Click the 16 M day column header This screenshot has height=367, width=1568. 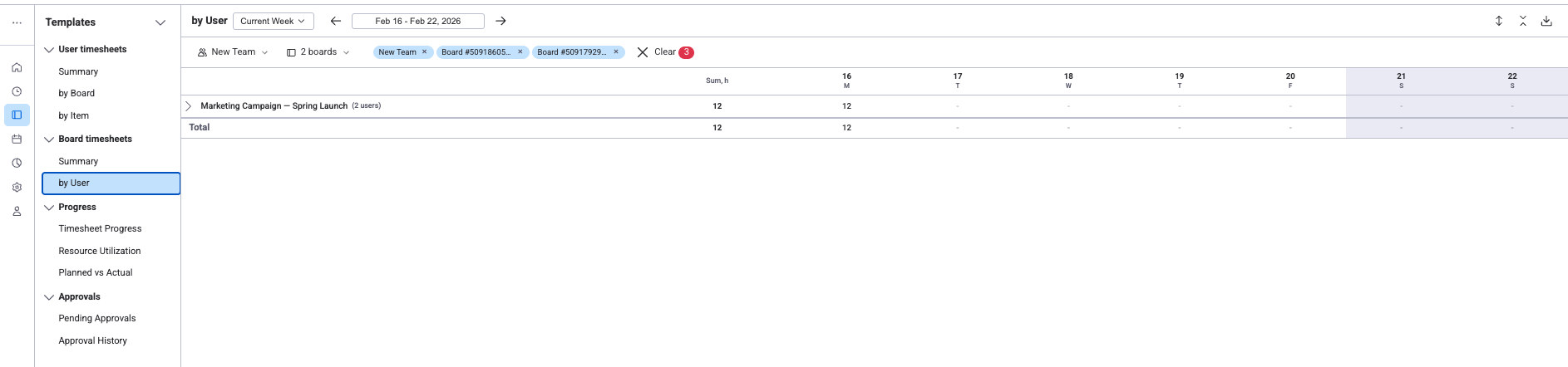pyautogui.click(x=846, y=81)
